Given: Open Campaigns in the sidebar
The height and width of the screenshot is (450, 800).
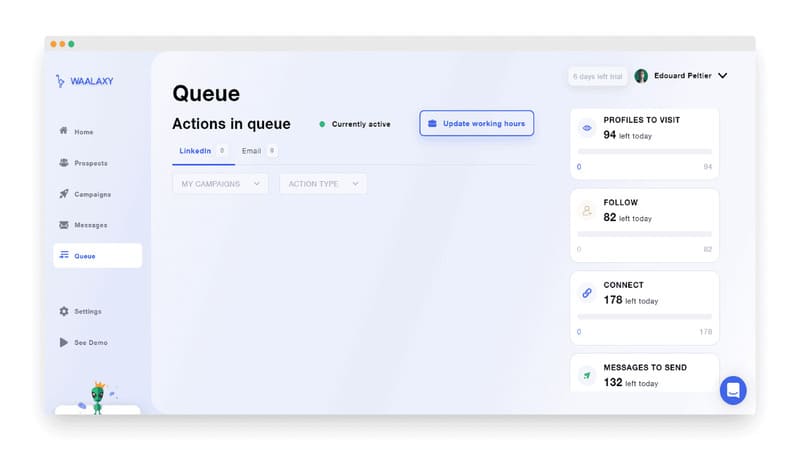Looking at the screenshot, I should click(85, 194).
